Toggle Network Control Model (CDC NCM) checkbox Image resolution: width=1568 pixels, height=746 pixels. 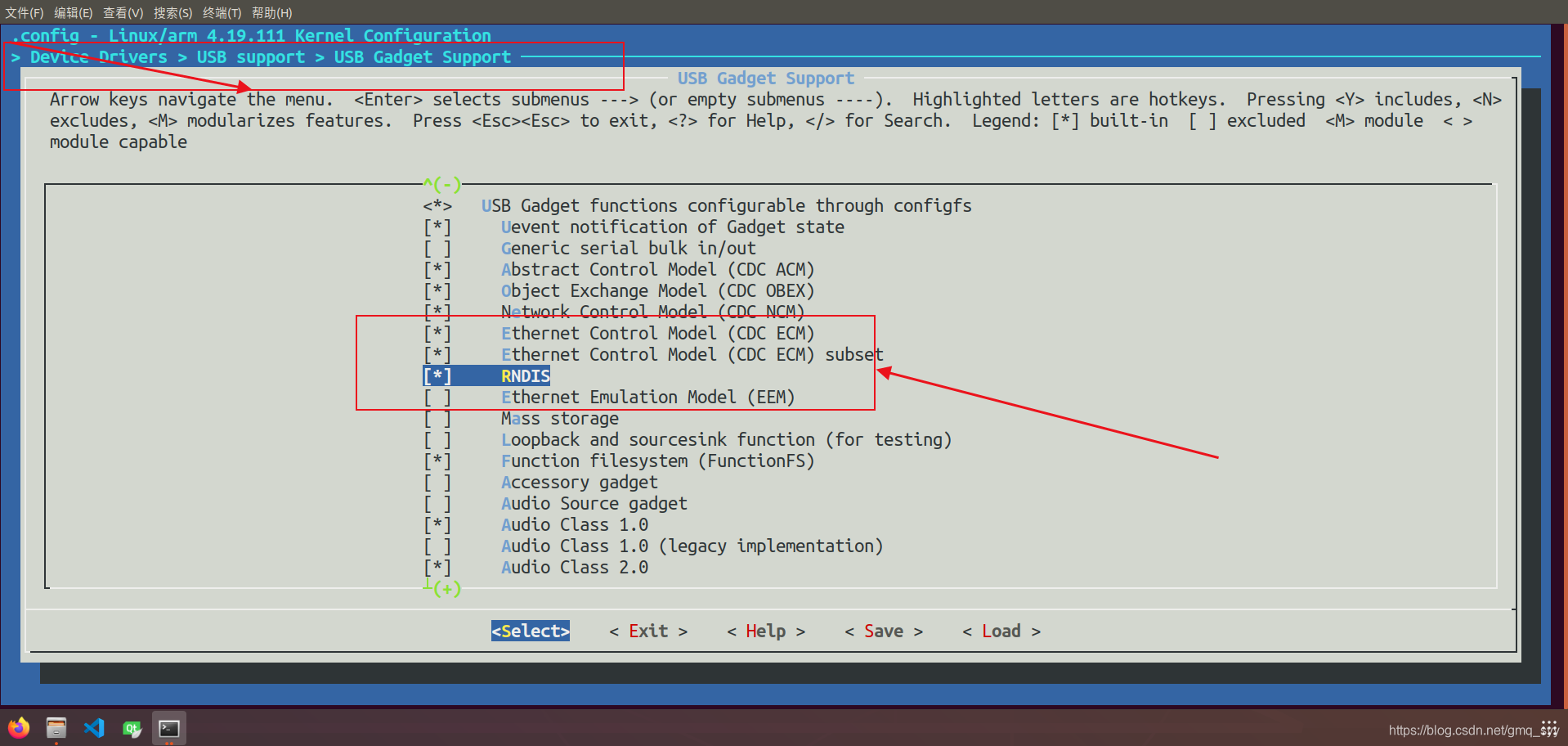[x=437, y=312]
